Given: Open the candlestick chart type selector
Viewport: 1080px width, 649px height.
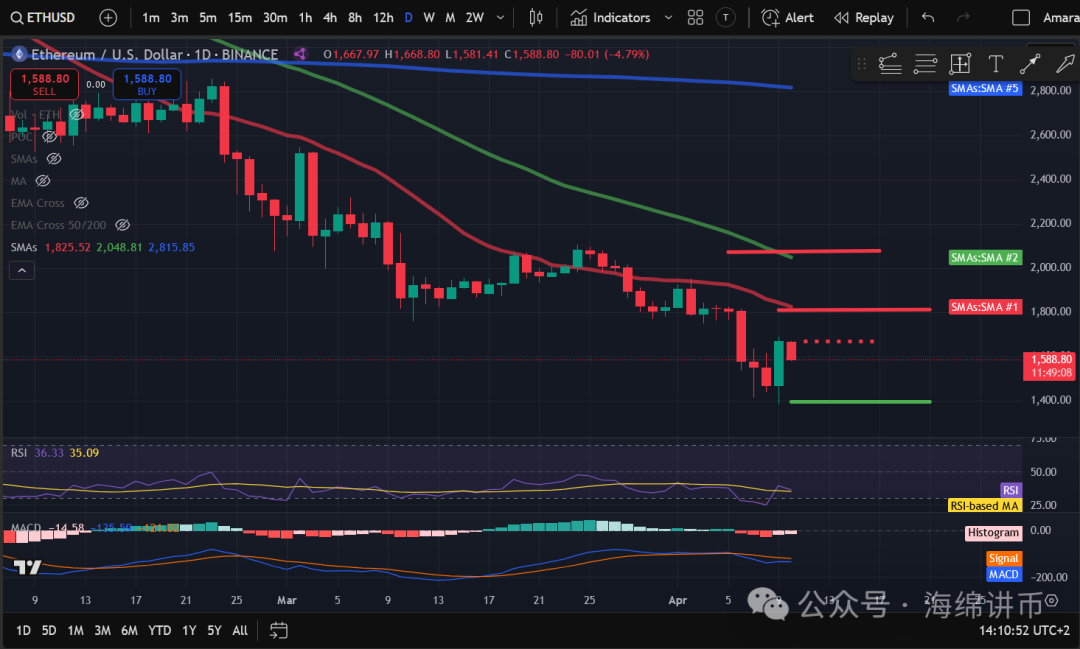Looking at the screenshot, I should coord(536,18).
